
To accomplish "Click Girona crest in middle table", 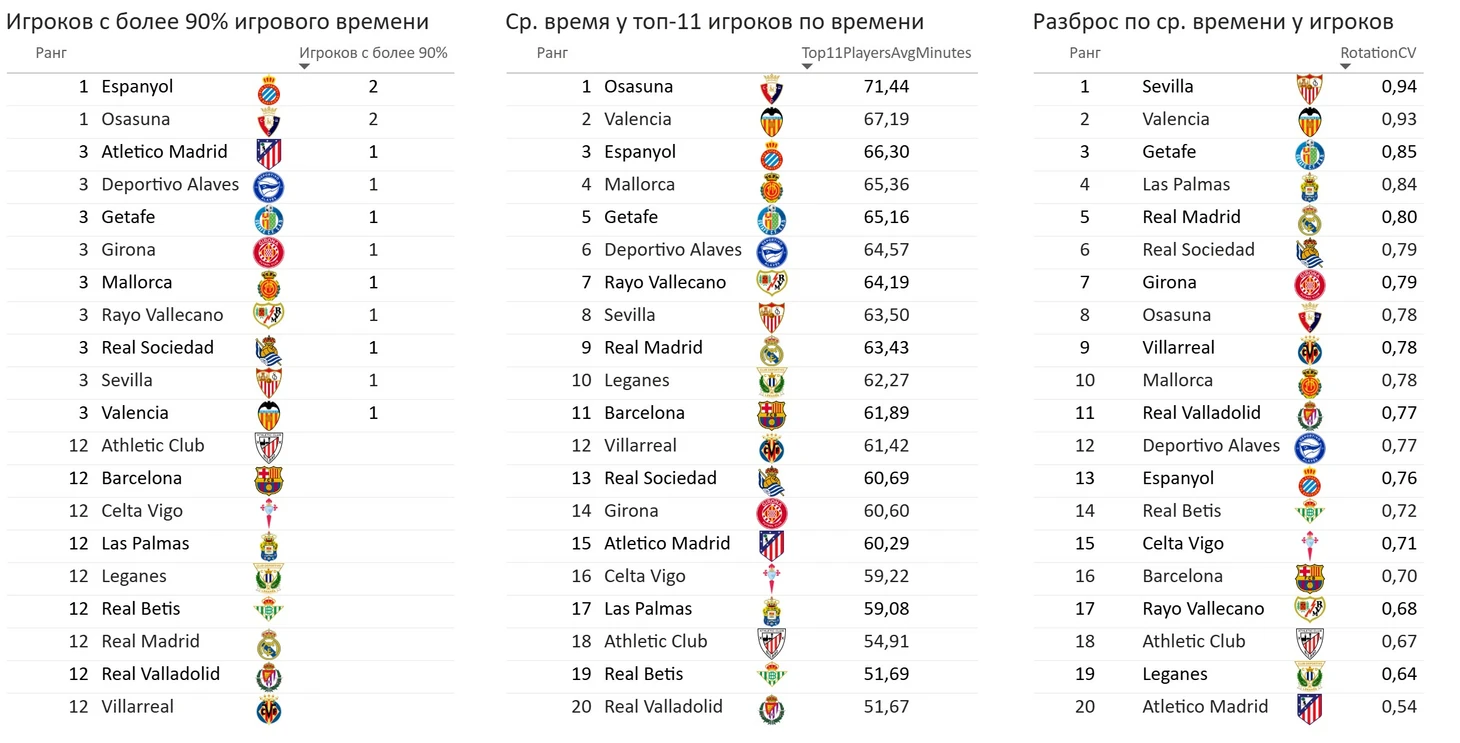I will click(x=771, y=513).
